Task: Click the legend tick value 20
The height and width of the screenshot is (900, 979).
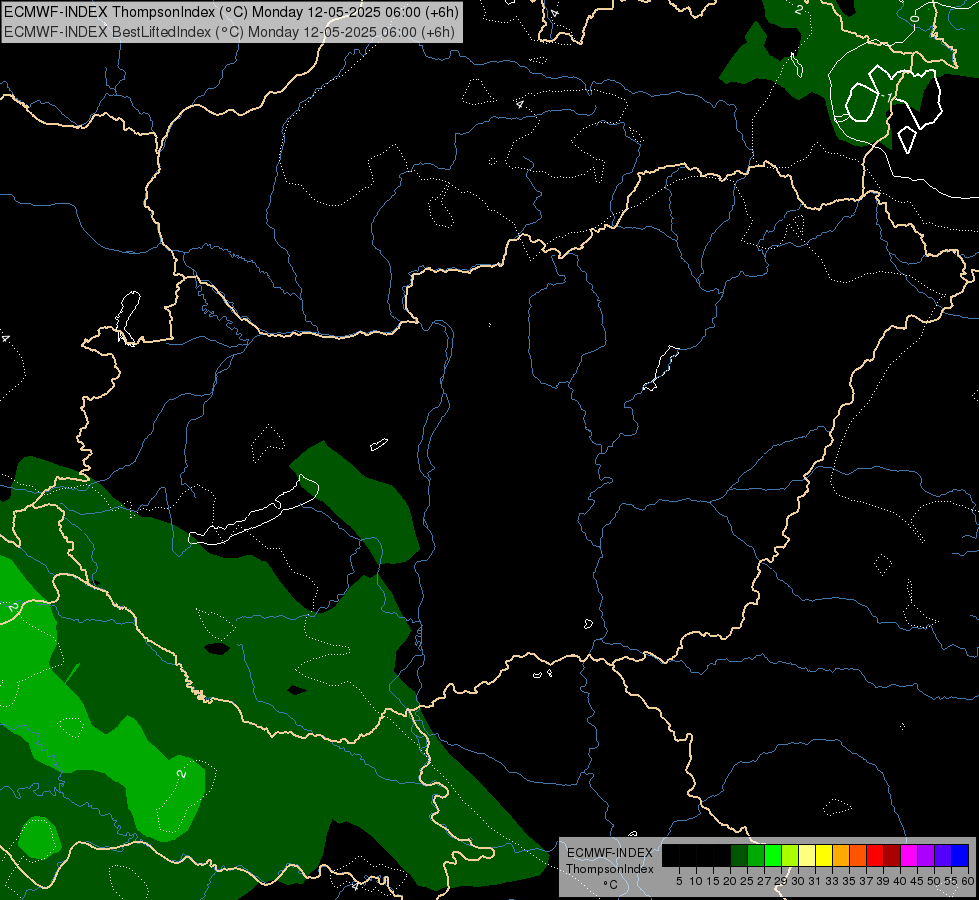Action: pyautogui.click(x=730, y=881)
